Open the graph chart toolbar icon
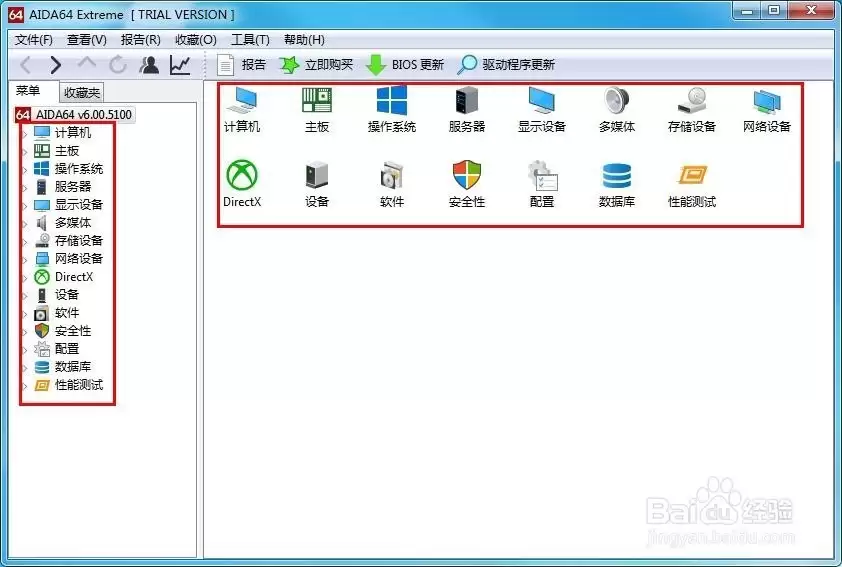 pos(180,65)
